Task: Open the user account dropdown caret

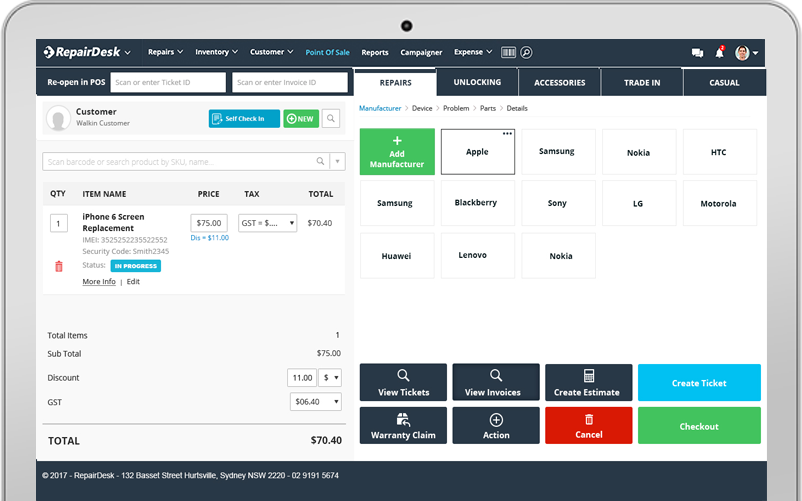Action: (x=755, y=53)
